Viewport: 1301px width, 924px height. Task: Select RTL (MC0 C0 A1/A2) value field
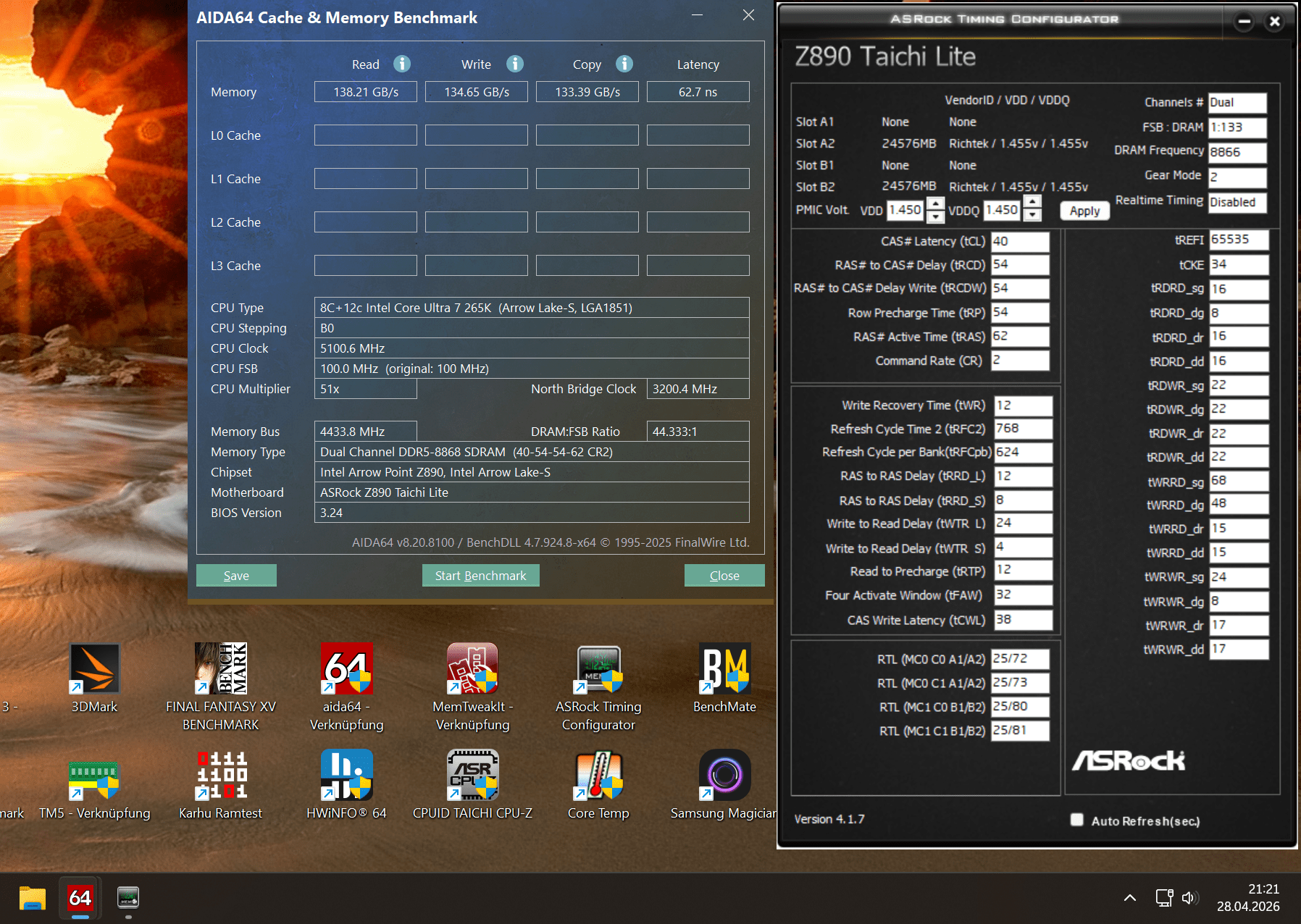pos(1020,658)
